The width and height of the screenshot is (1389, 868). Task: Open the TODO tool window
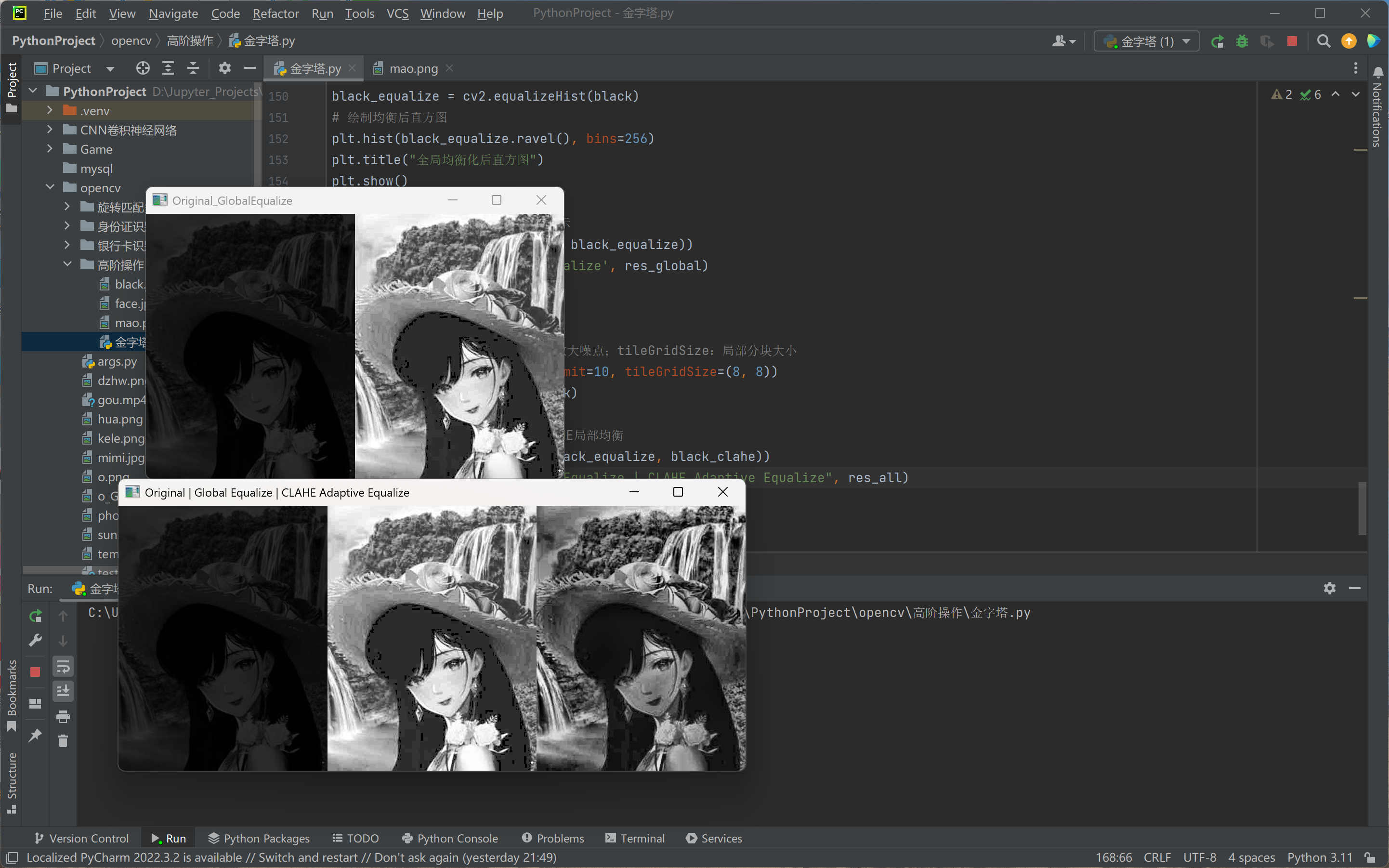(356, 838)
